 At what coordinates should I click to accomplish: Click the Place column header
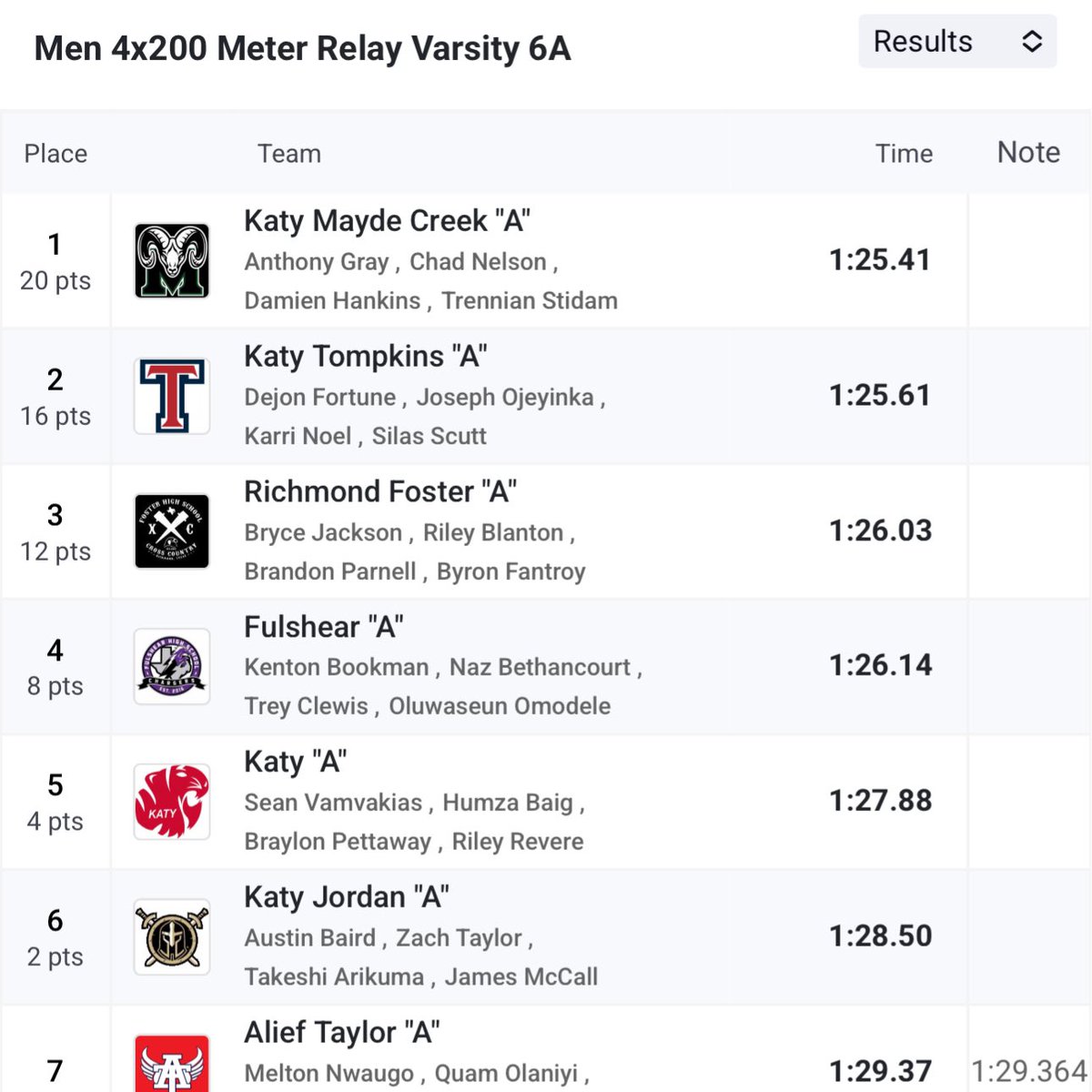point(56,154)
